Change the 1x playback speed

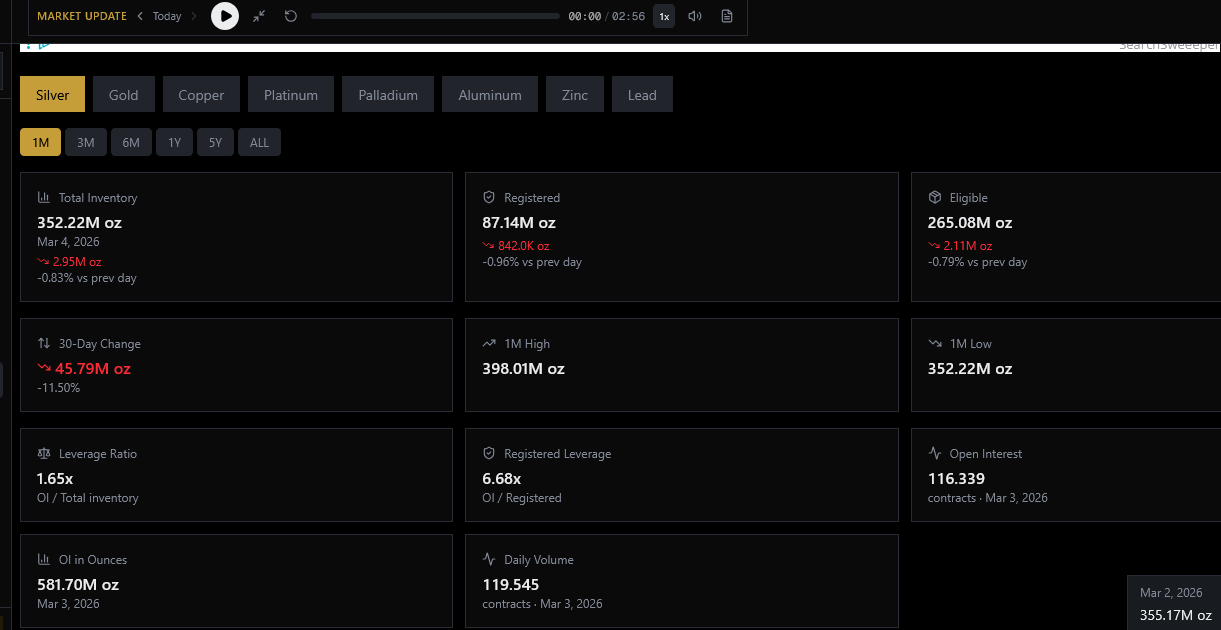[x=664, y=16]
